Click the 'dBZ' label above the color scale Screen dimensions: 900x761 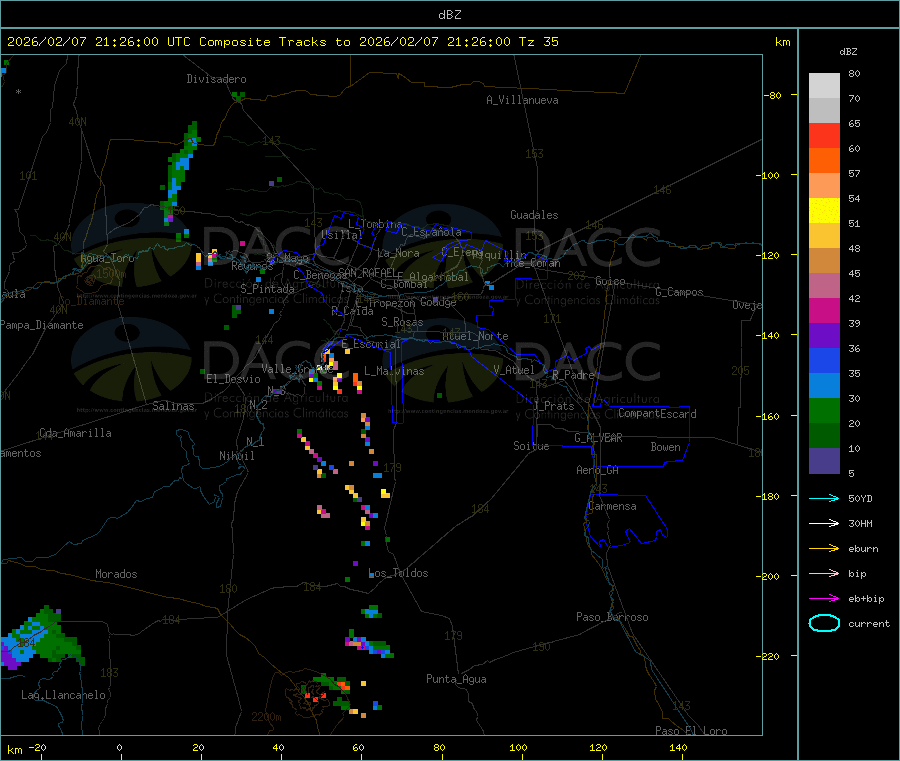(x=848, y=52)
